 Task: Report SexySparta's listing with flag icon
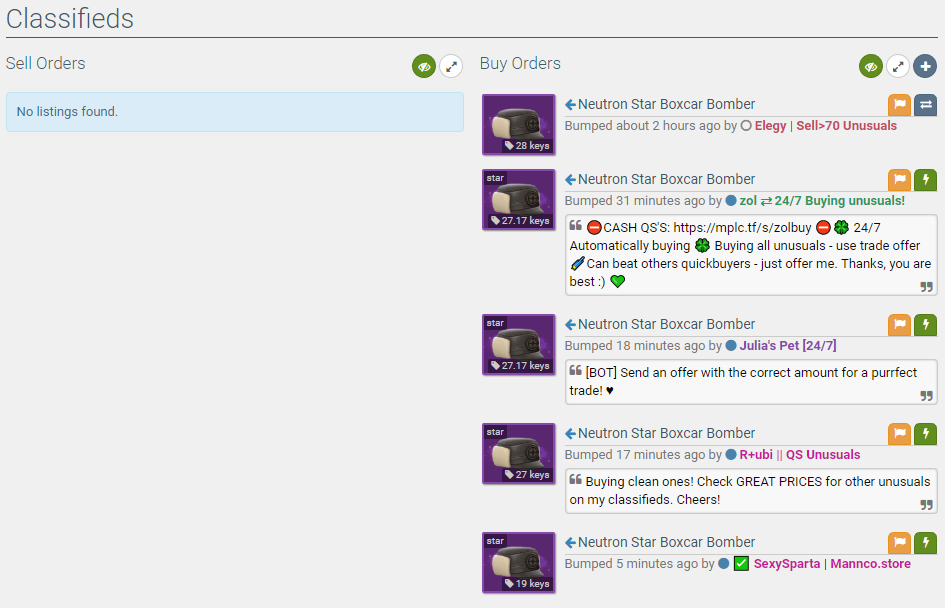899,543
